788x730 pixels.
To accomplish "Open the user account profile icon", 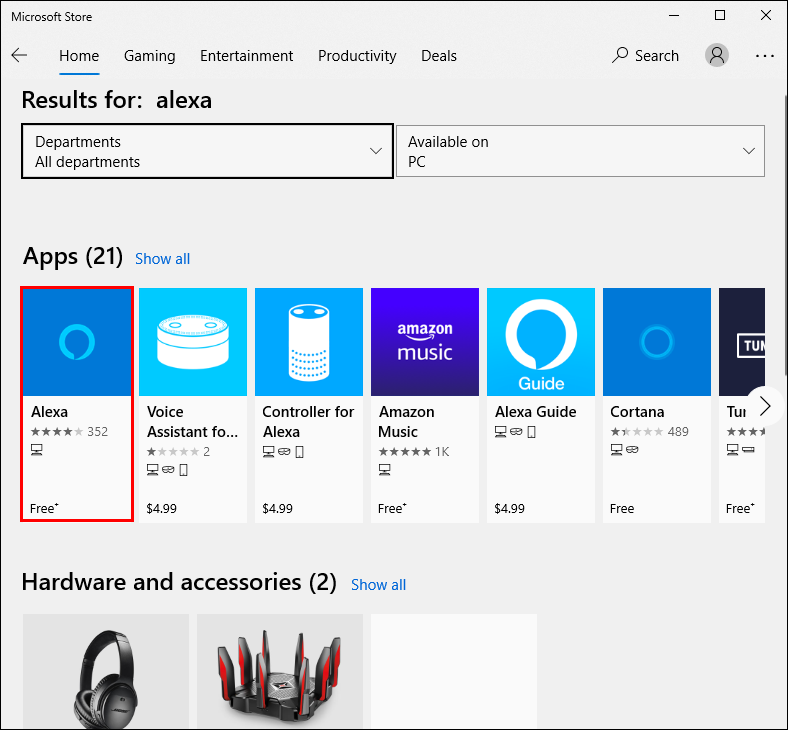I will click(x=717, y=55).
